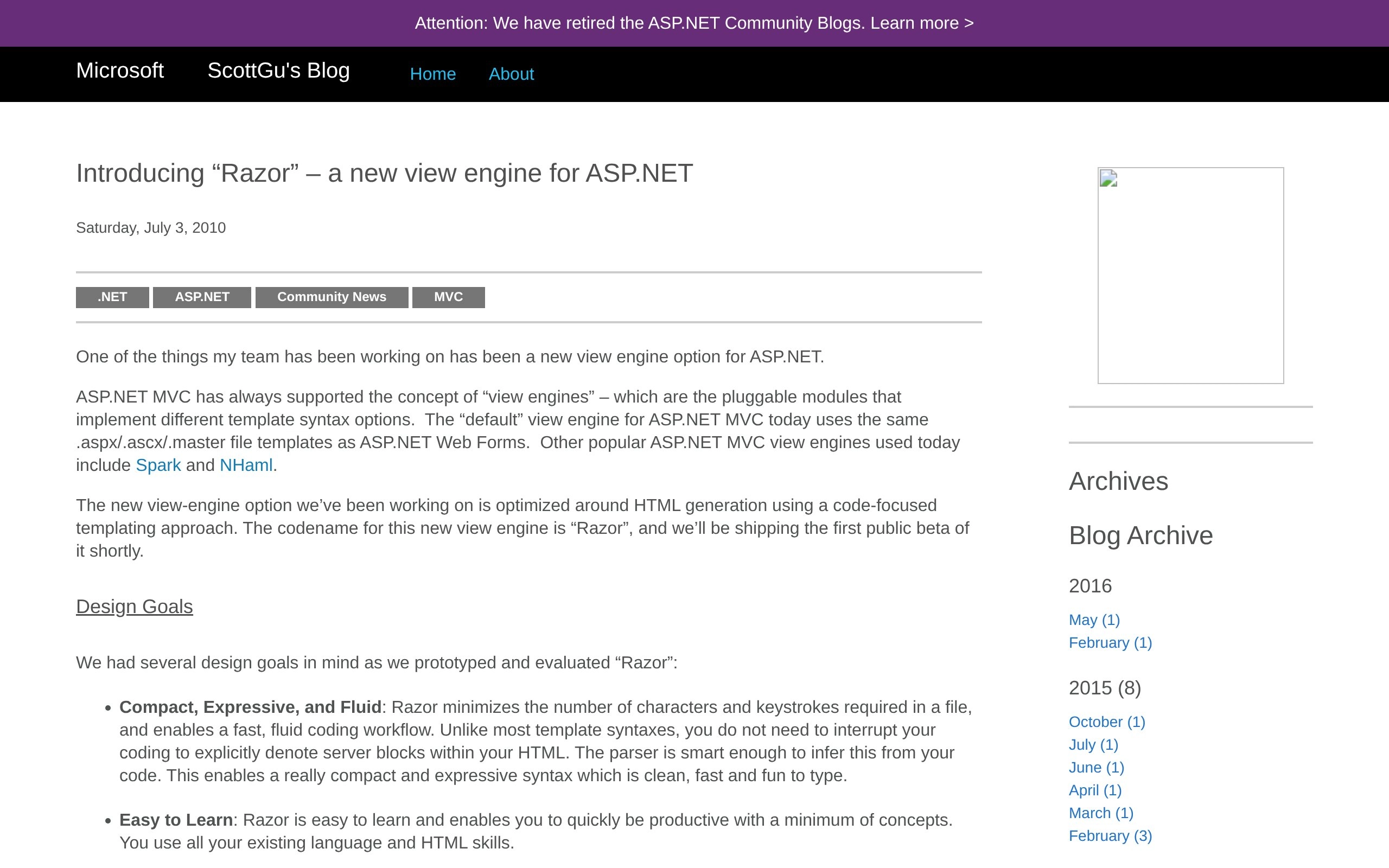Click the Blog Archive heading

point(1140,535)
